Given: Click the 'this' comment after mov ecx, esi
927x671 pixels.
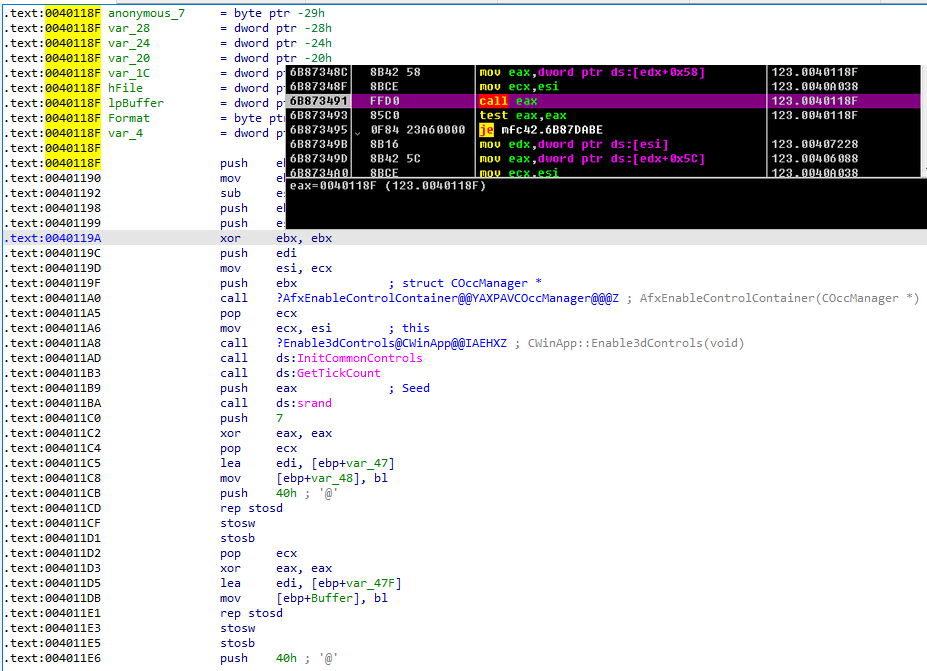Looking at the screenshot, I should [416, 328].
